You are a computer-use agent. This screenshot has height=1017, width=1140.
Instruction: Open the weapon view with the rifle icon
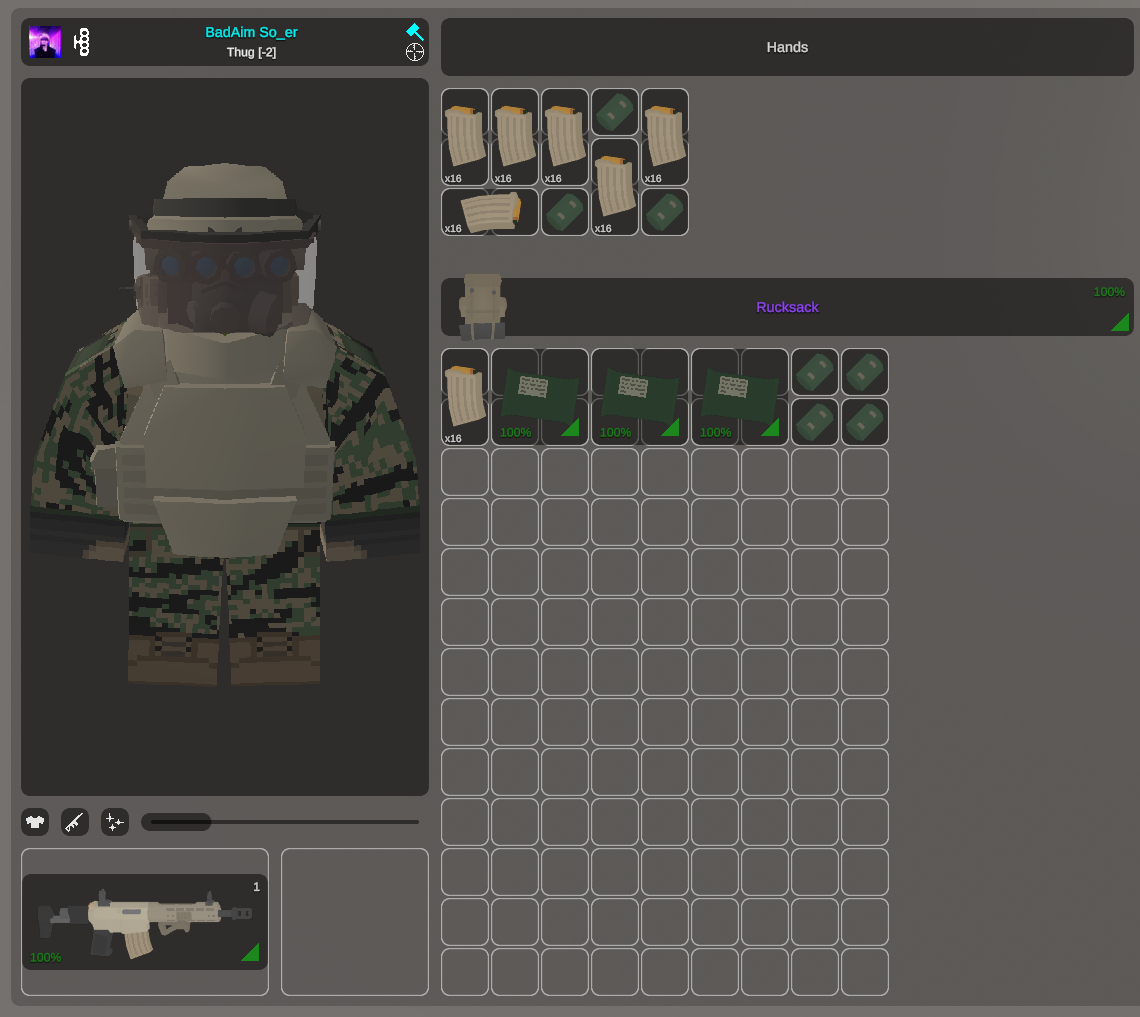(75, 822)
